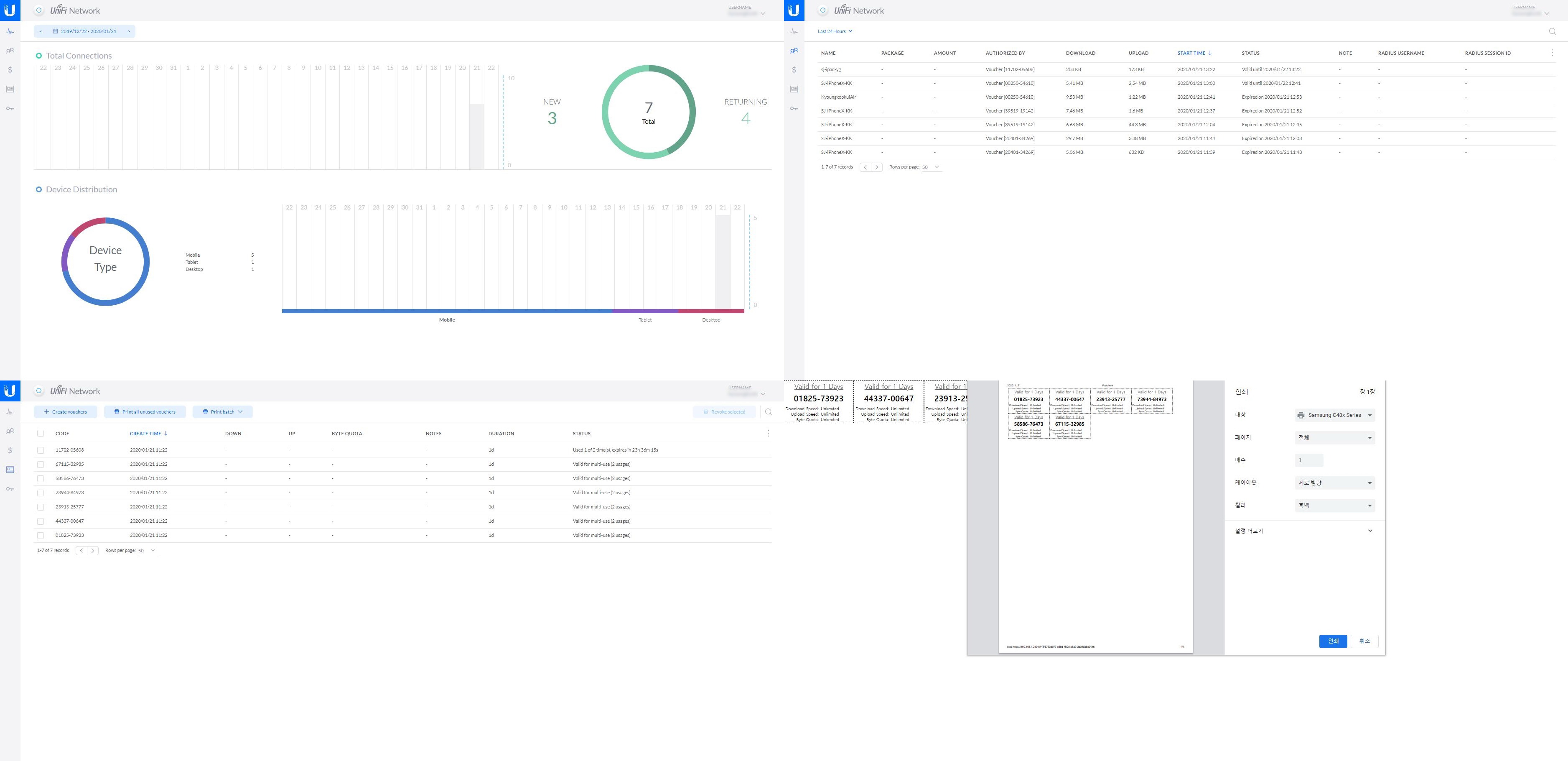1568x761 pixels.
Task: Toggle the select-all checkbox beside CODE header
Action: tap(41, 434)
